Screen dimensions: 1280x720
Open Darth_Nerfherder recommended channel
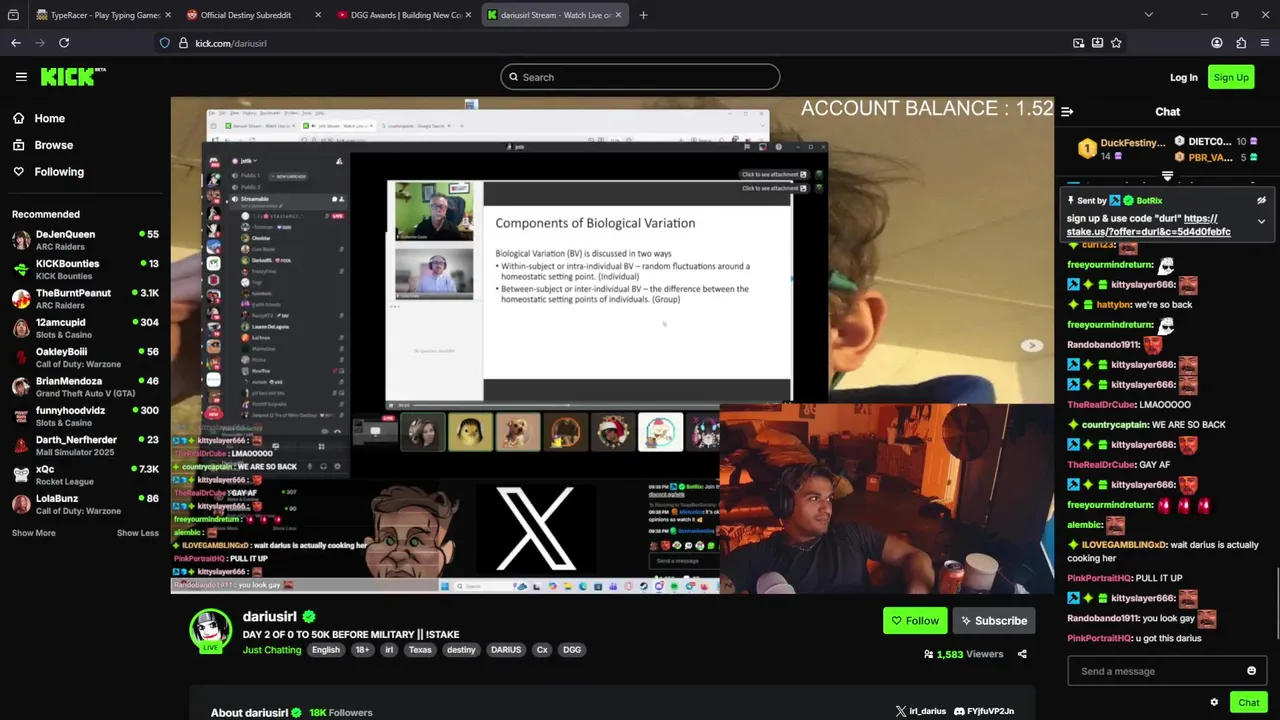(85, 446)
